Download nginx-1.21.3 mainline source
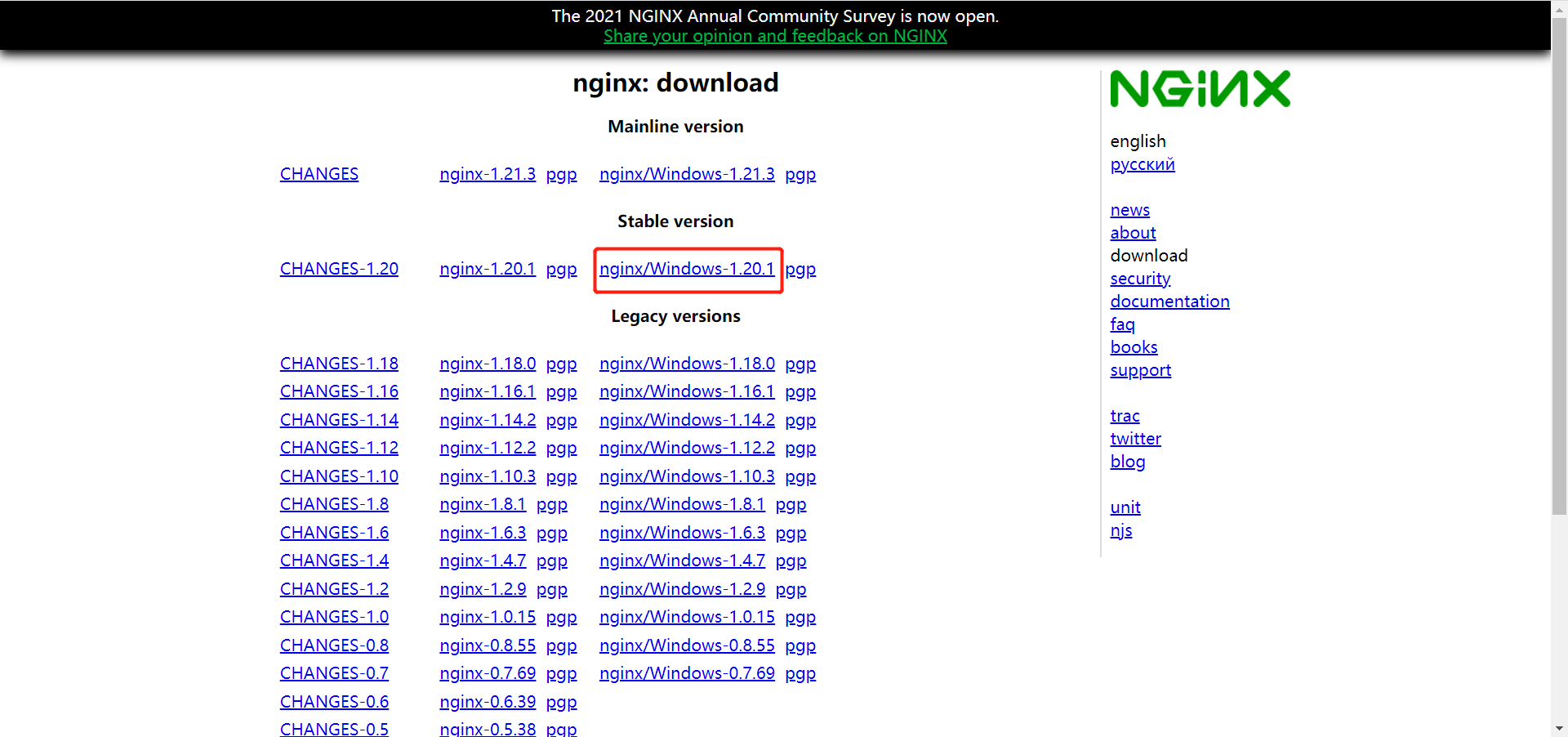 488,174
